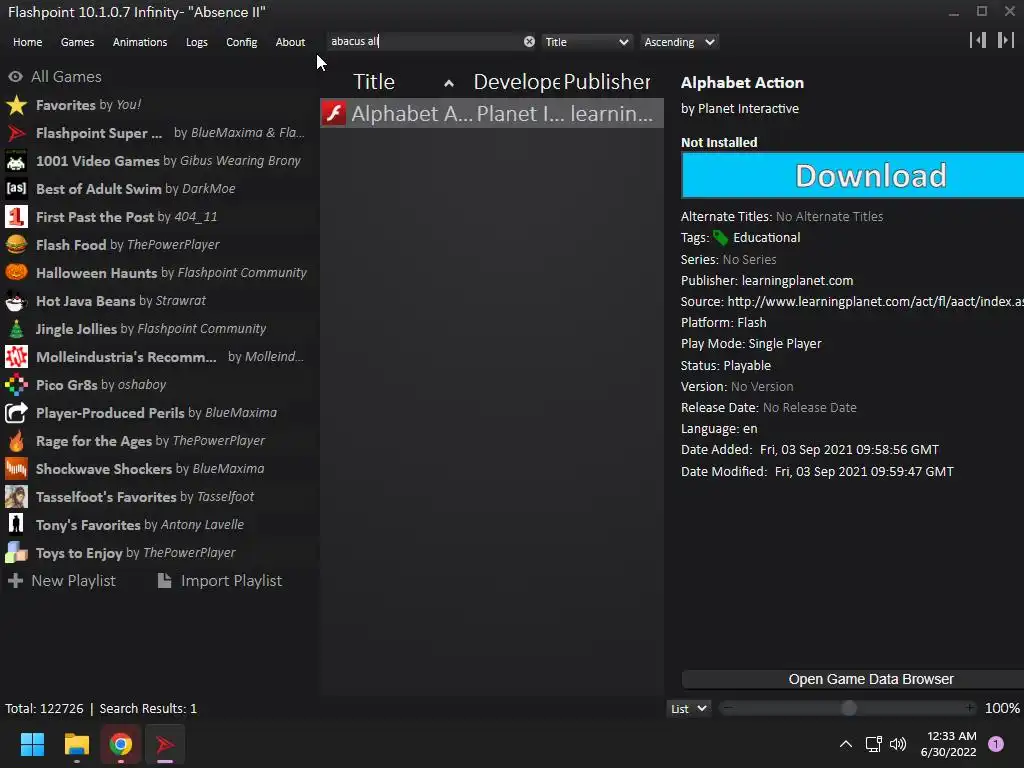The height and width of the screenshot is (768, 1024).
Task: Click Import Playlist
Action: pos(220,581)
